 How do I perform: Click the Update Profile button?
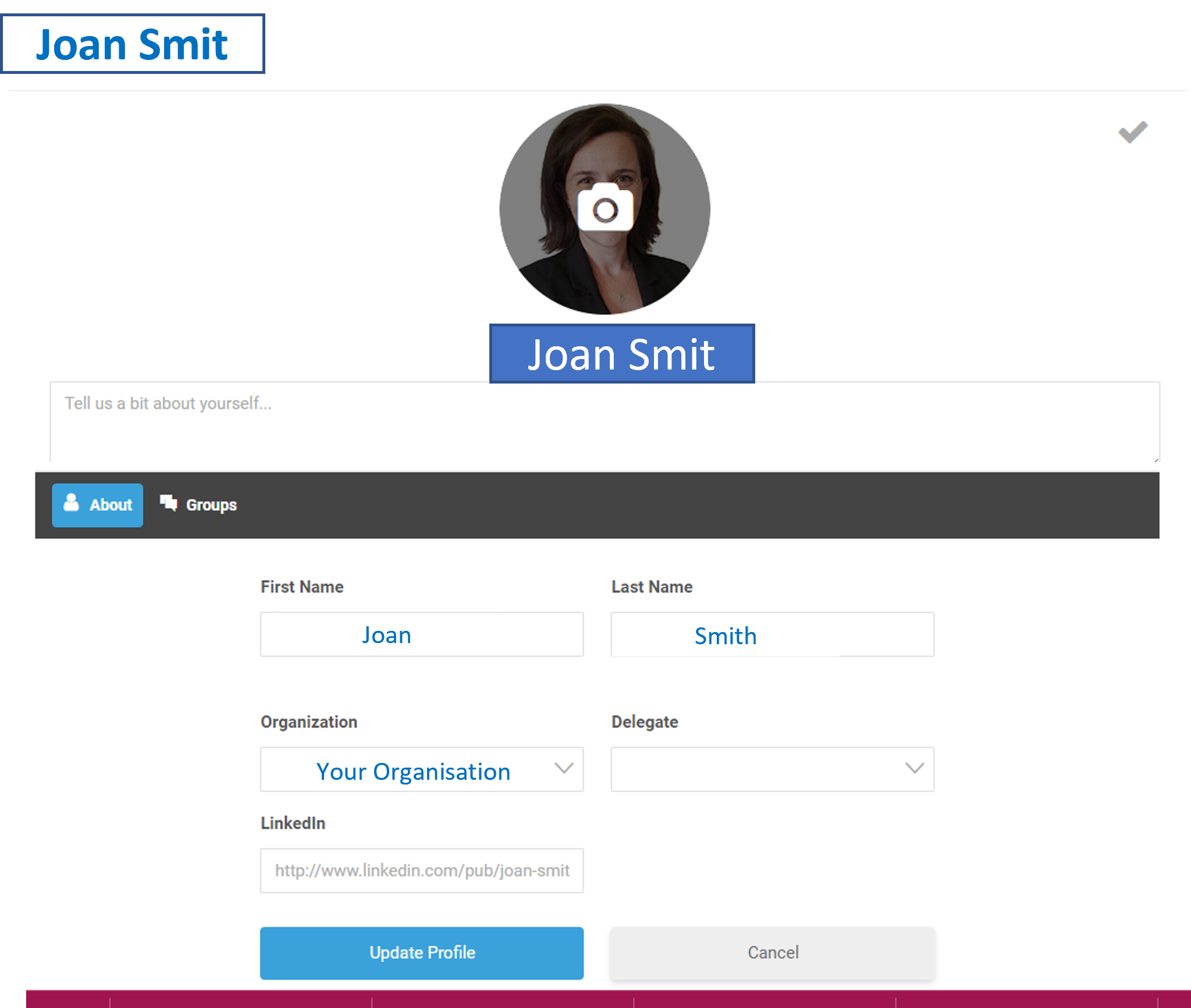click(422, 953)
